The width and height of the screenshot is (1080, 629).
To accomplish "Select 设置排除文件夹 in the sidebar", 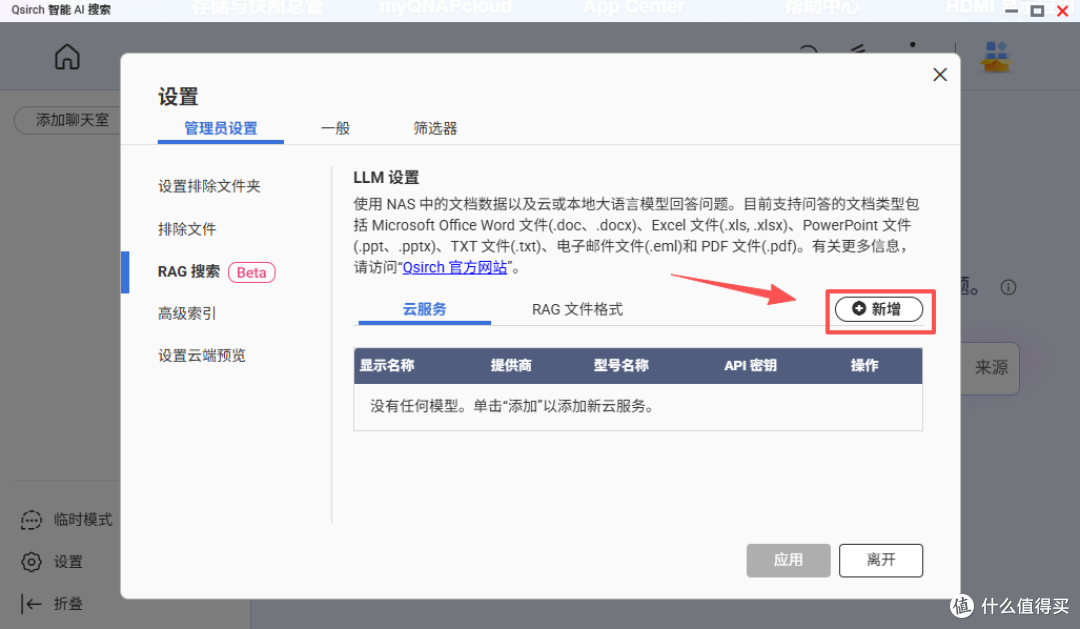I will tap(209, 186).
